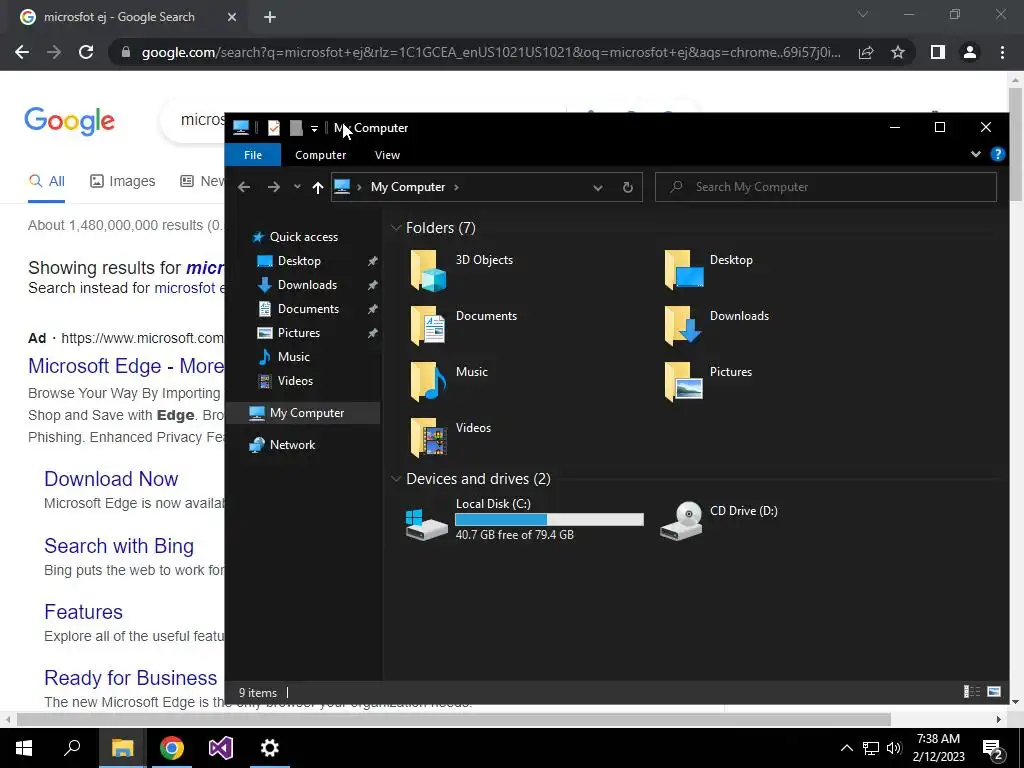
Task: Open address bar history dropdown
Action: pos(598,187)
